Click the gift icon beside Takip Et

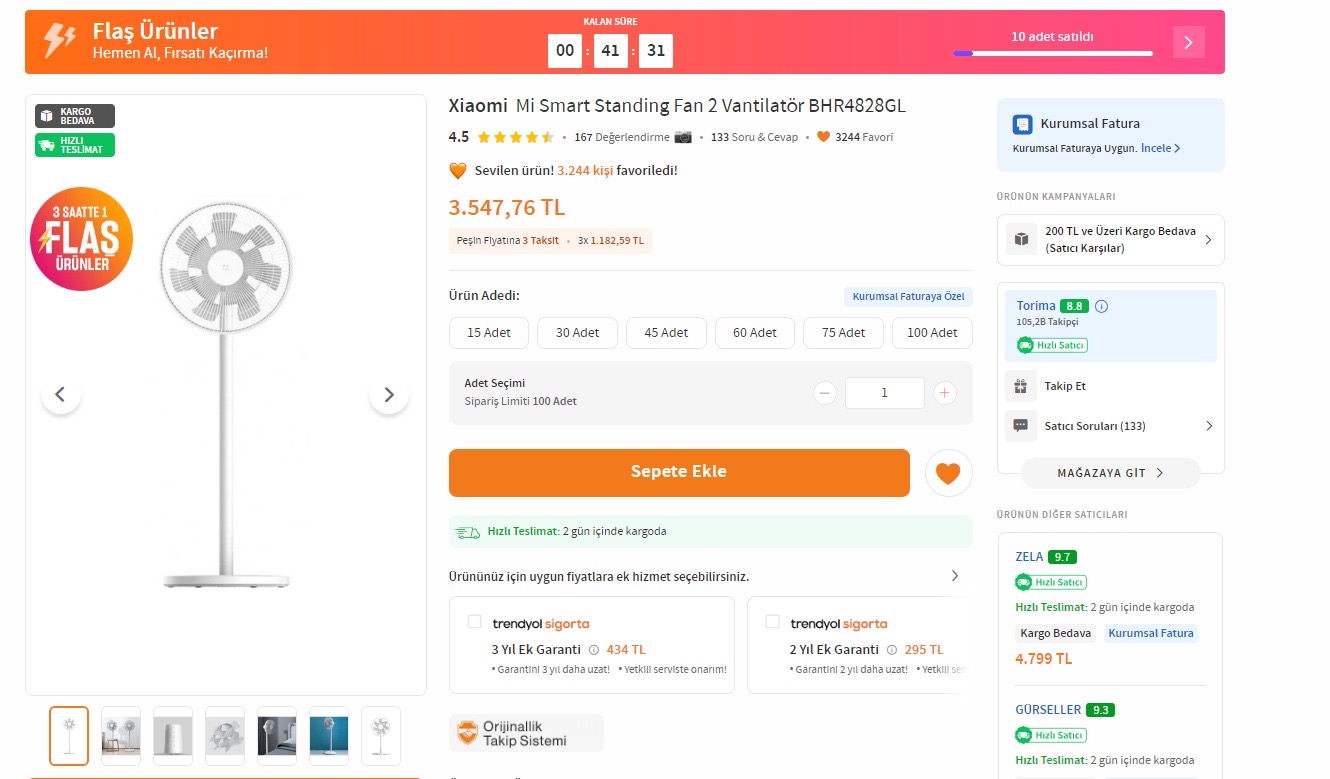pyautogui.click(x=1021, y=386)
